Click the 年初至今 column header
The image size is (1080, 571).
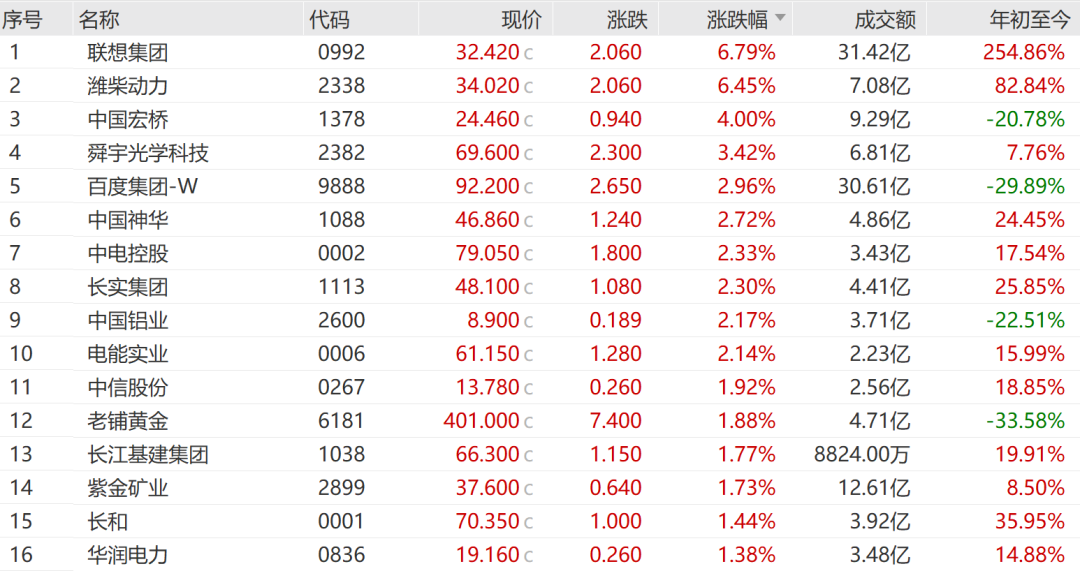tap(1030, 20)
